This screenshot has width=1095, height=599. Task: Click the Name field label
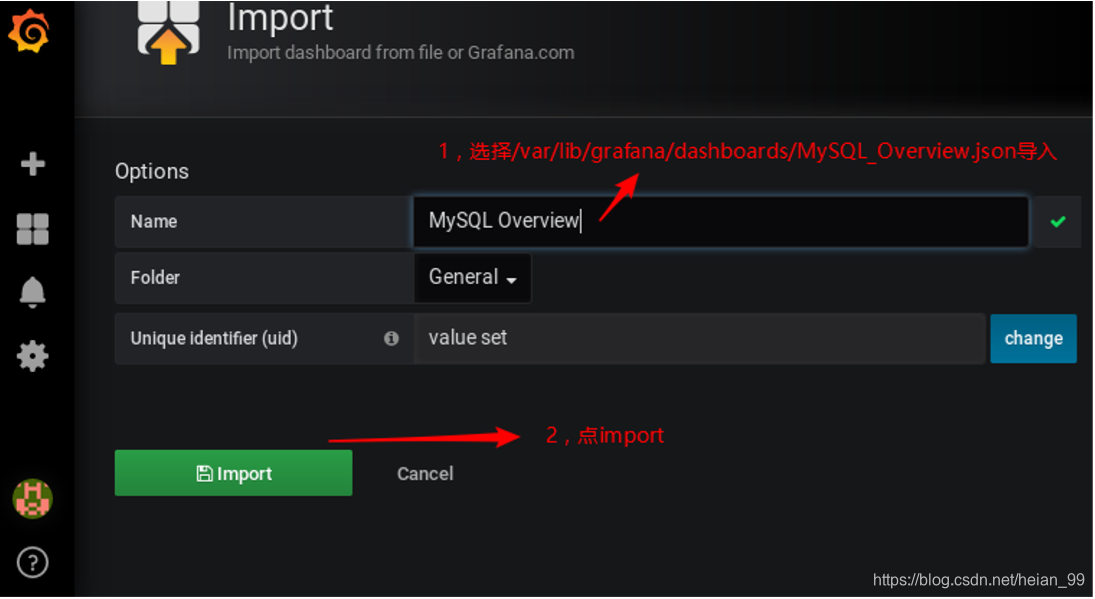tap(154, 222)
